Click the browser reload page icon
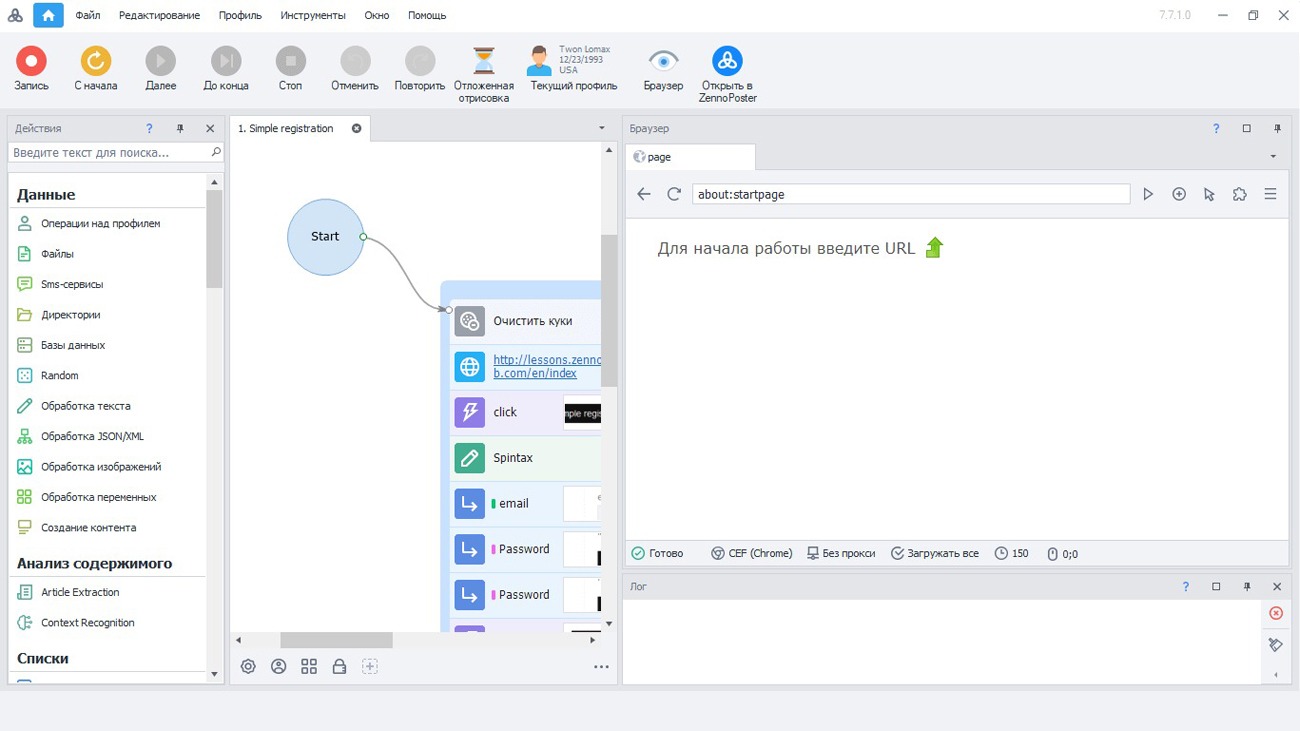The width and height of the screenshot is (1300, 731). (x=674, y=194)
